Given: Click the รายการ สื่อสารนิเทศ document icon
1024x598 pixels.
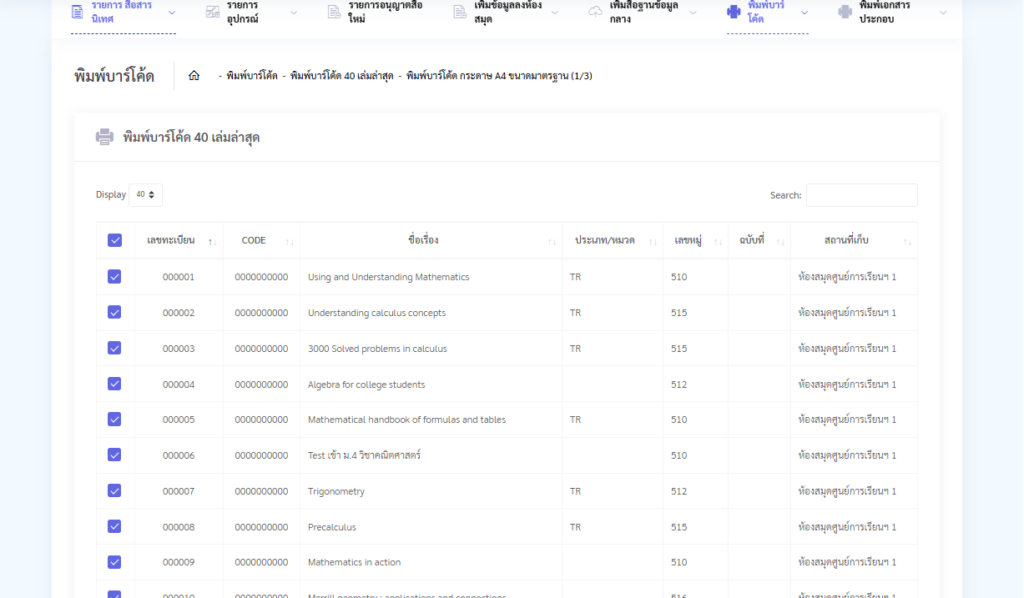Looking at the screenshot, I should click(77, 12).
